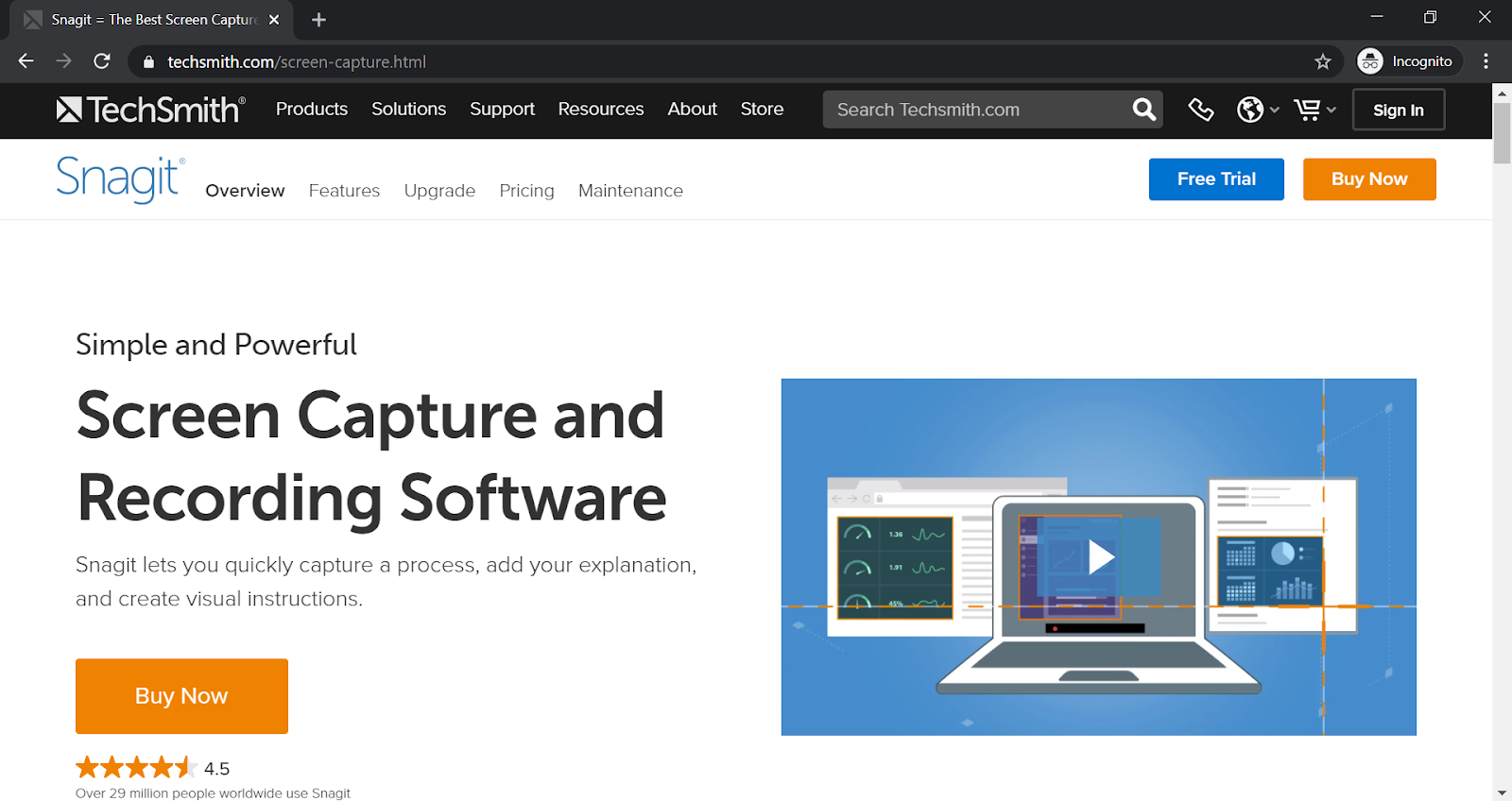Open the shopping cart dropdown
This screenshot has height=801, width=1512.
coord(1314,110)
